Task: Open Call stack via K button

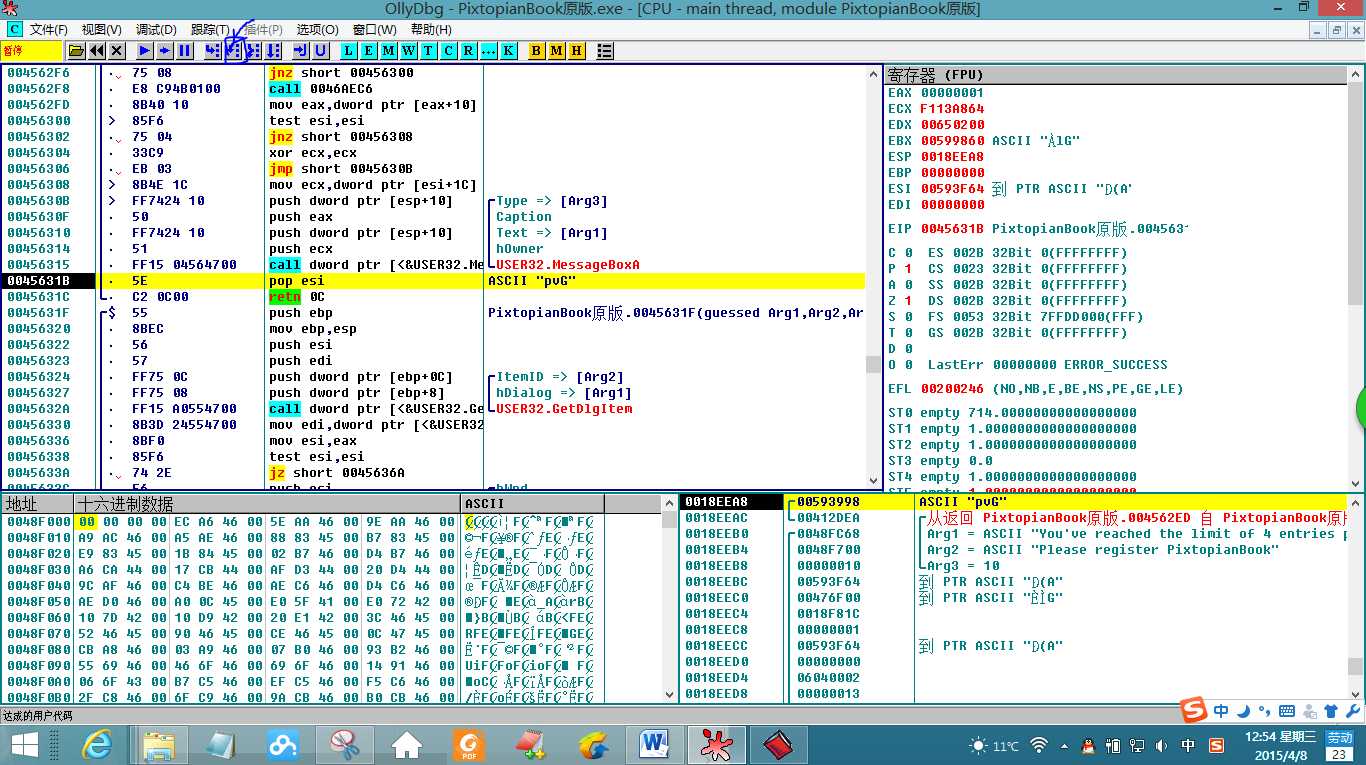Action: point(508,50)
